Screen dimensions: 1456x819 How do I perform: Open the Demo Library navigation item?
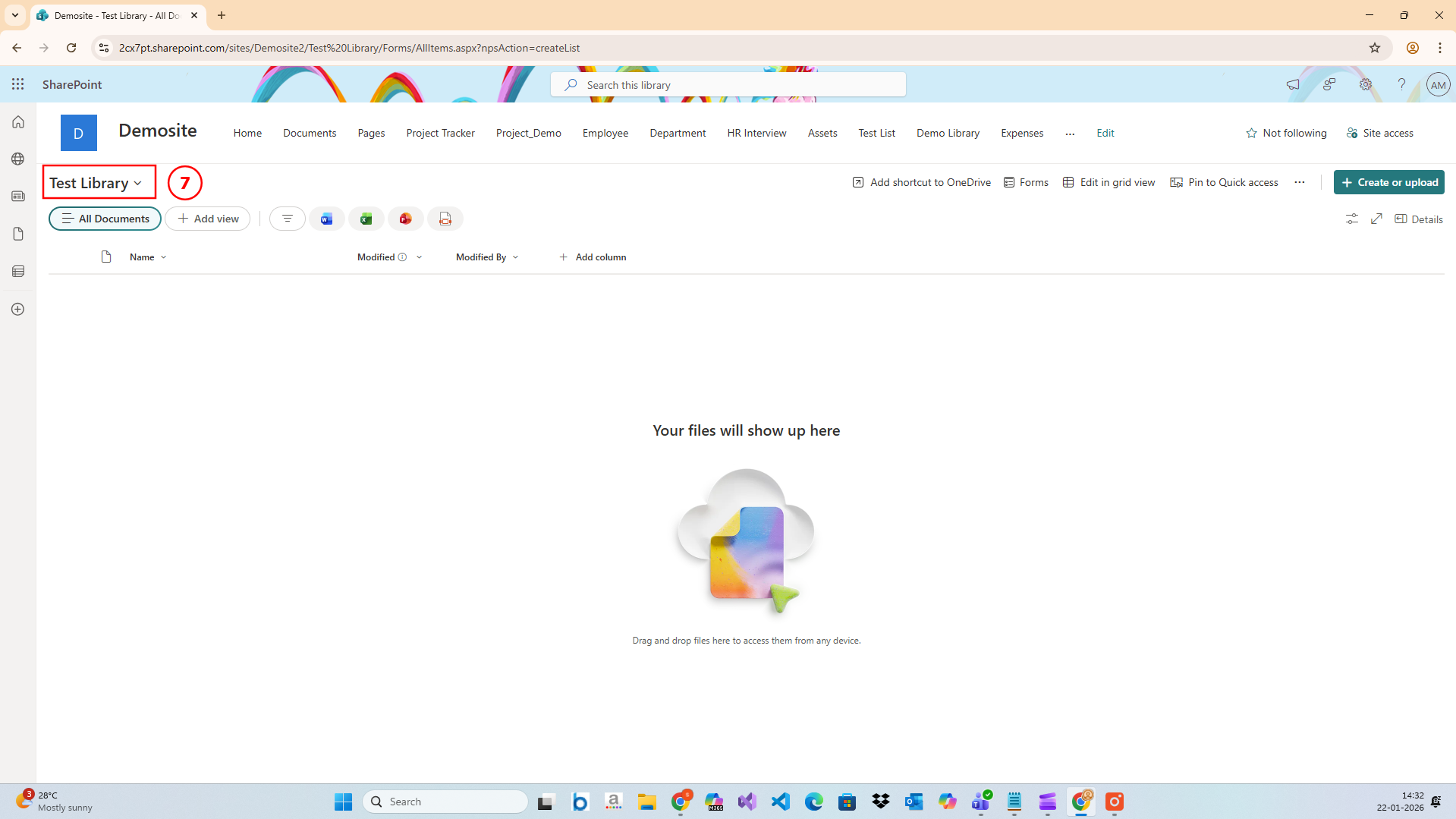pyautogui.click(x=948, y=133)
